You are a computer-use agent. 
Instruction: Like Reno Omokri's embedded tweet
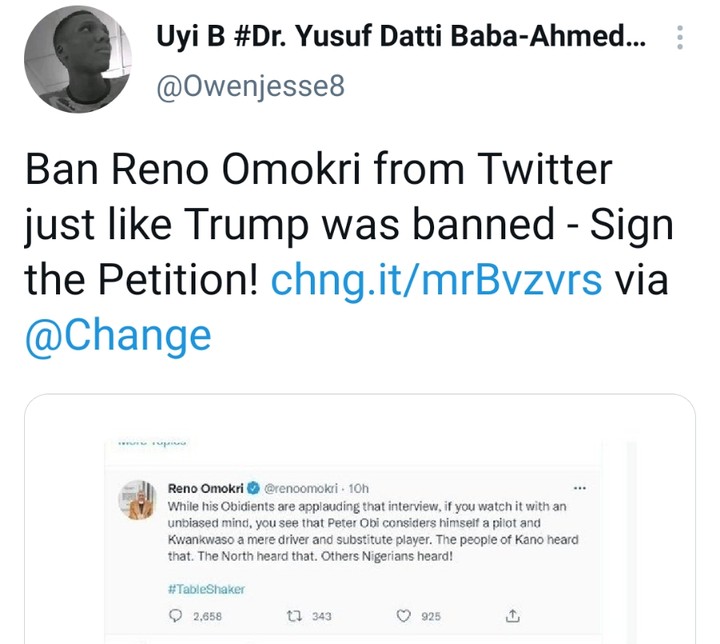pos(404,616)
